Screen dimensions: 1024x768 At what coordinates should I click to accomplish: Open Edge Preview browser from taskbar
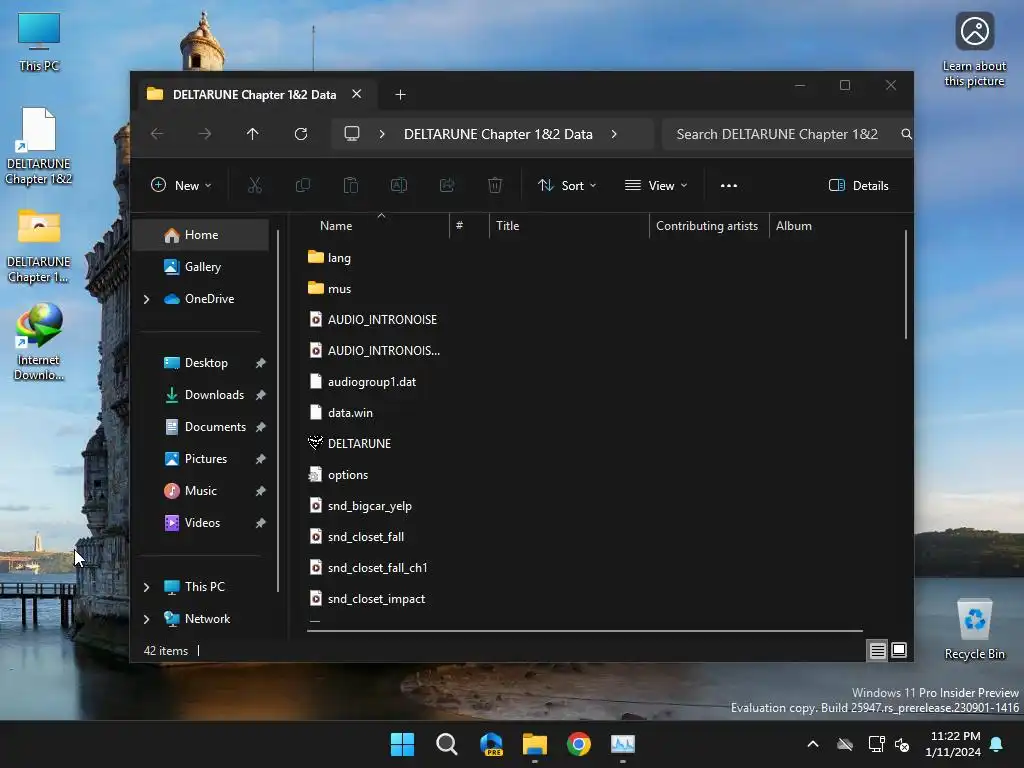[491, 744]
